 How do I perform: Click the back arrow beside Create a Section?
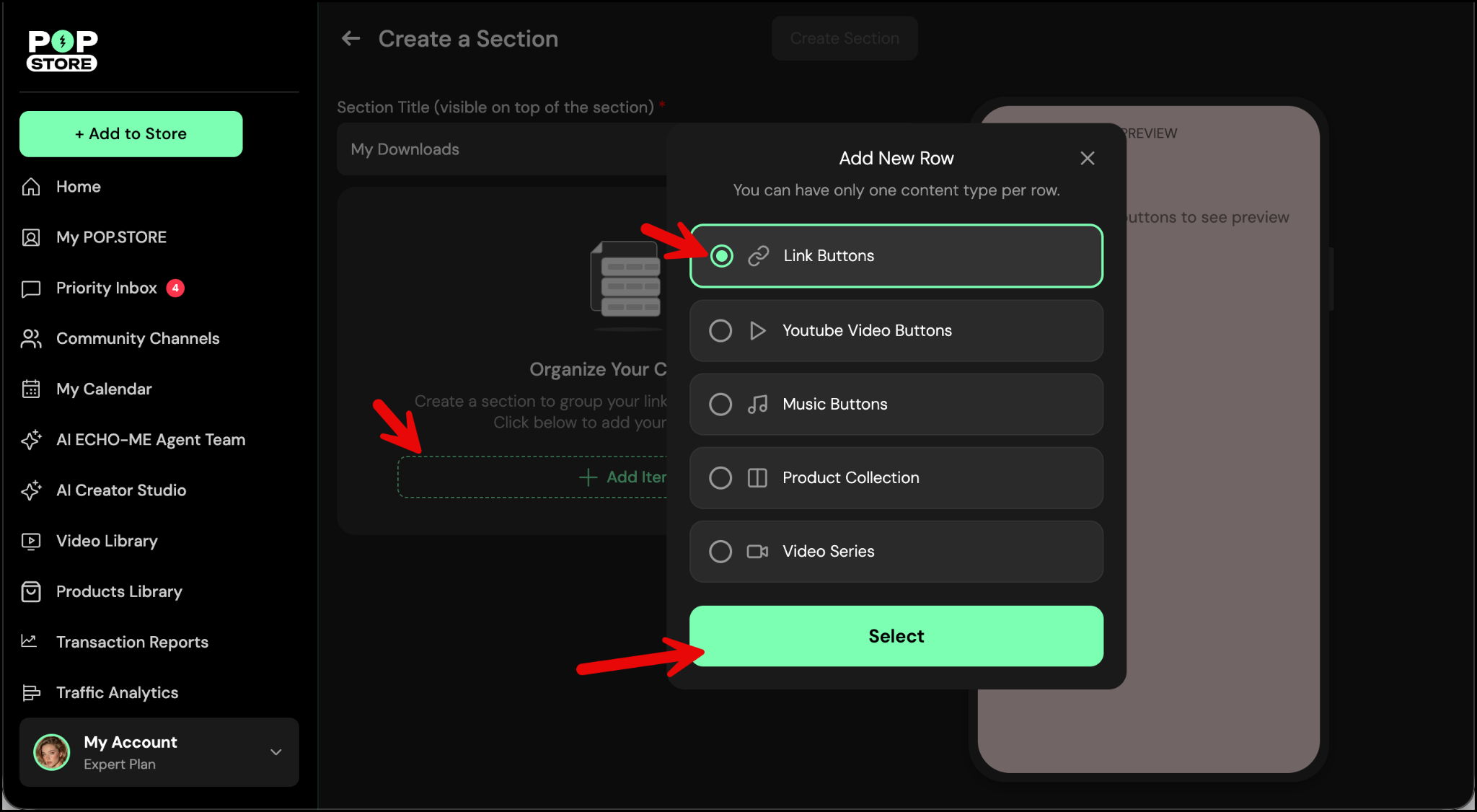pos(350,38)
